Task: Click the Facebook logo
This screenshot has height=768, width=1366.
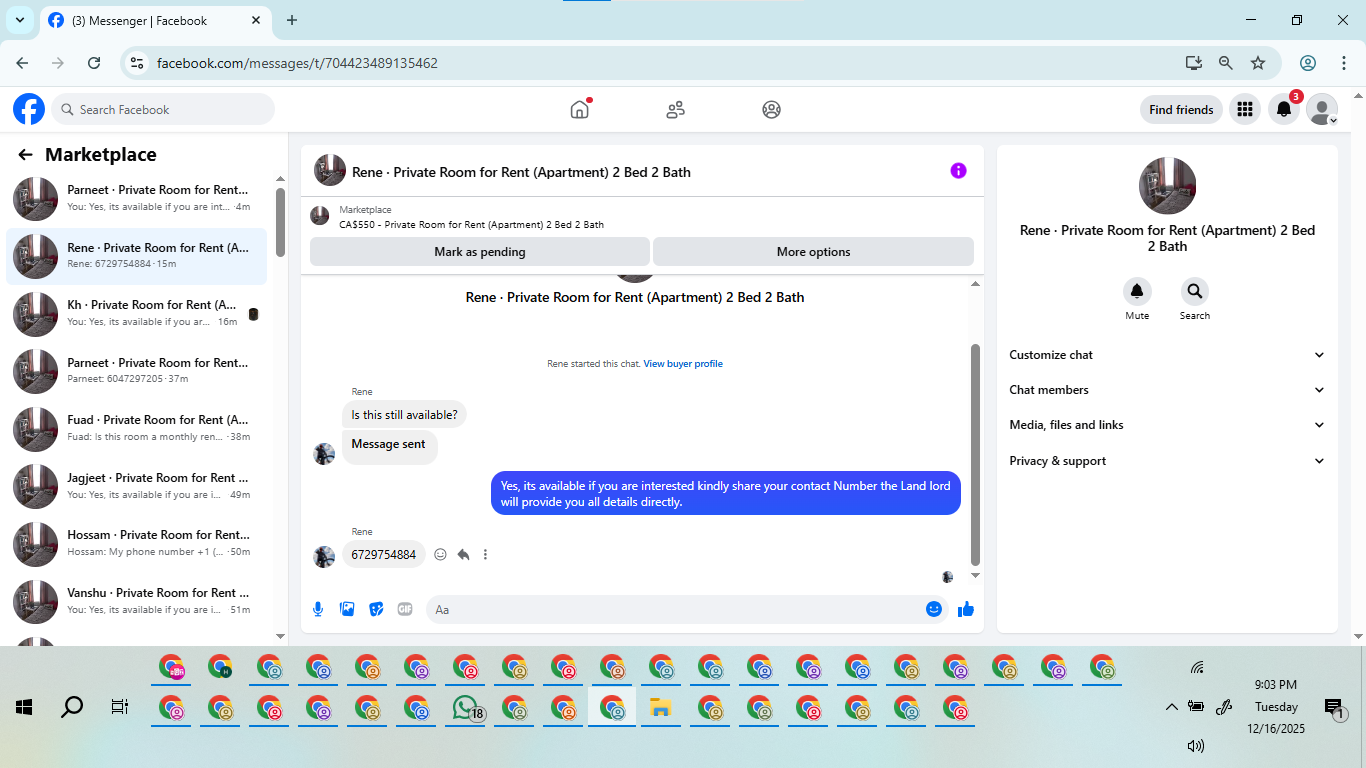Action: [x=29, y=109]
